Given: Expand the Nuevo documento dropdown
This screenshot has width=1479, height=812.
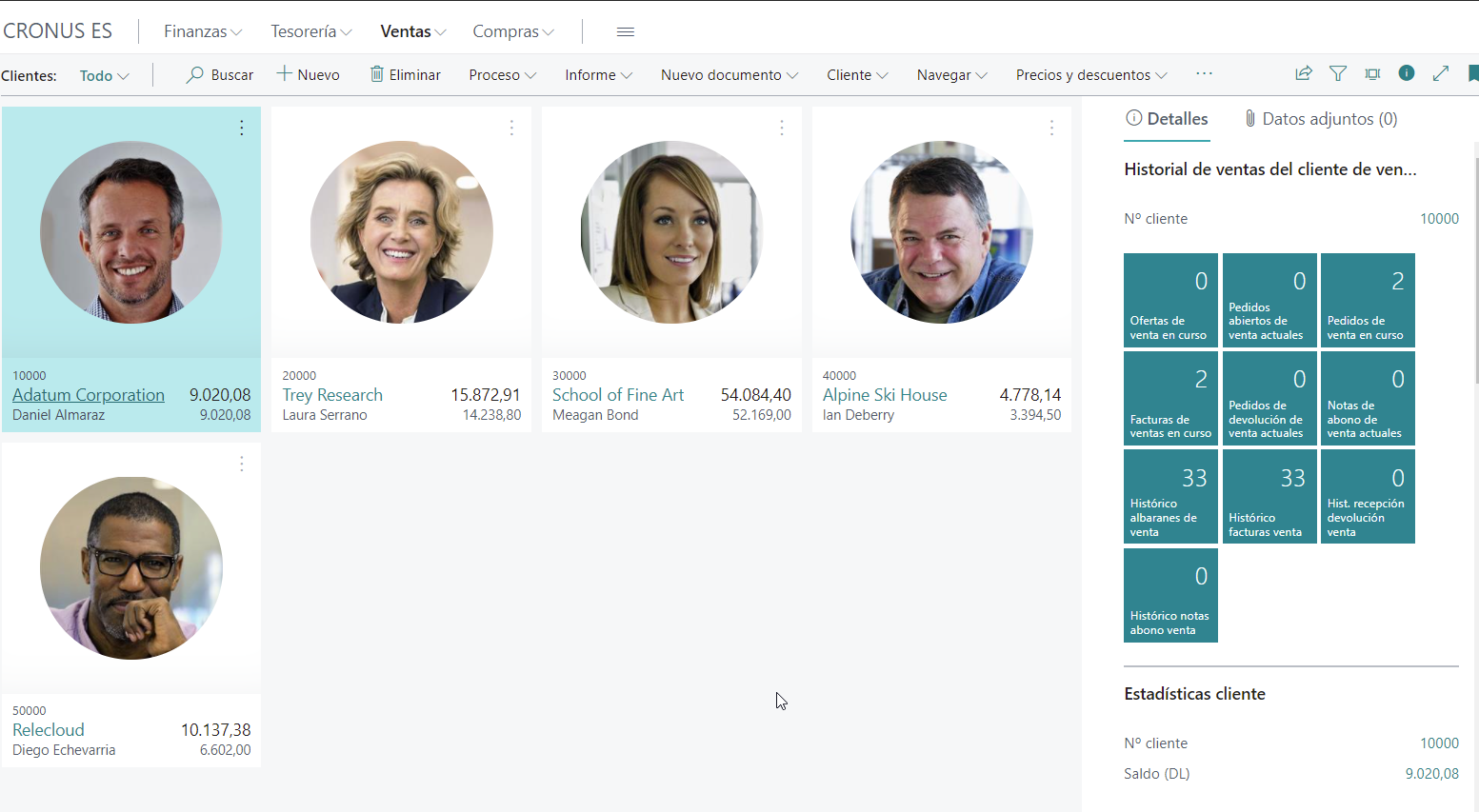Looking at the screenshot, I should 730,74.
